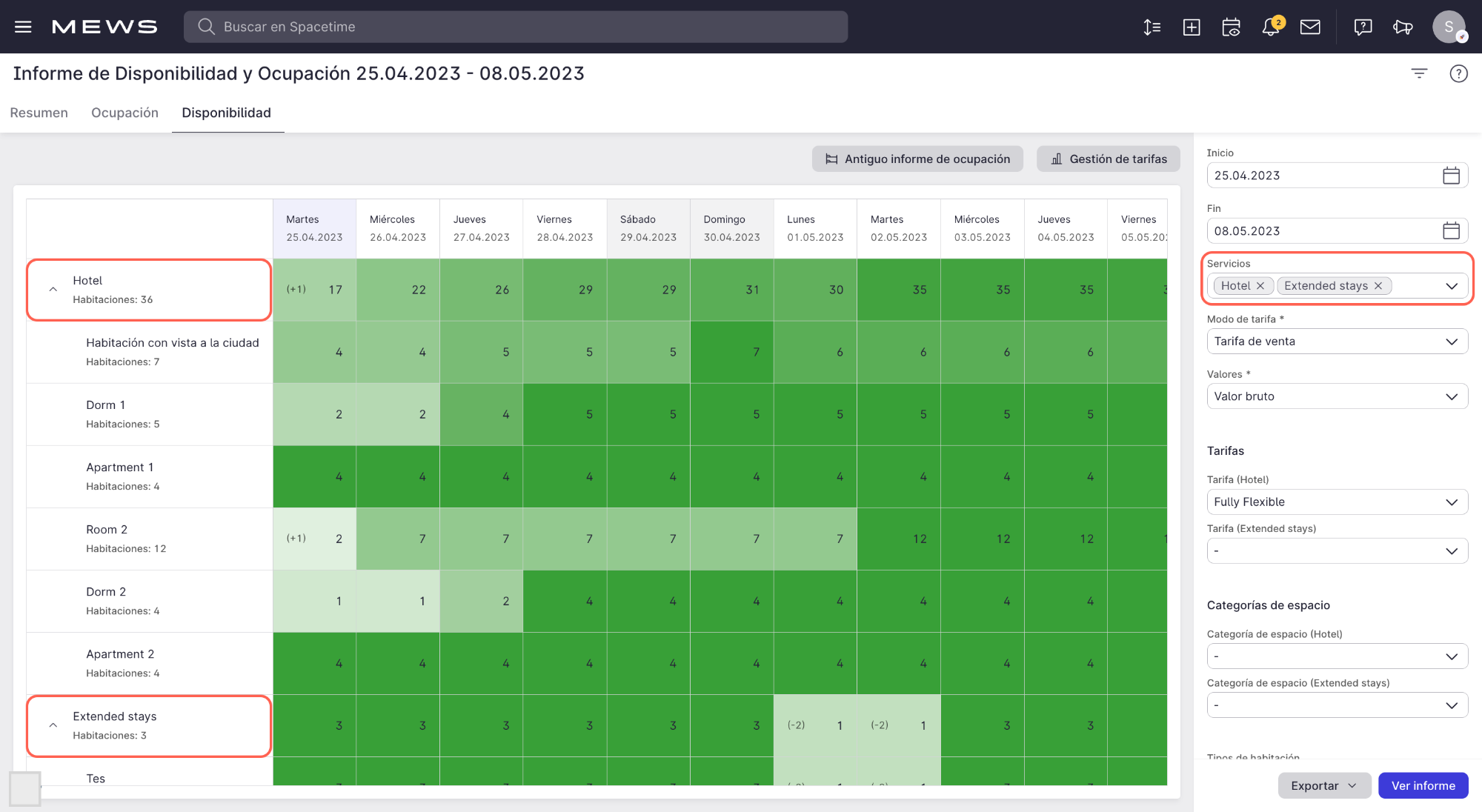
Task: Click the Ver informe button
Action: coord(1423,785)
